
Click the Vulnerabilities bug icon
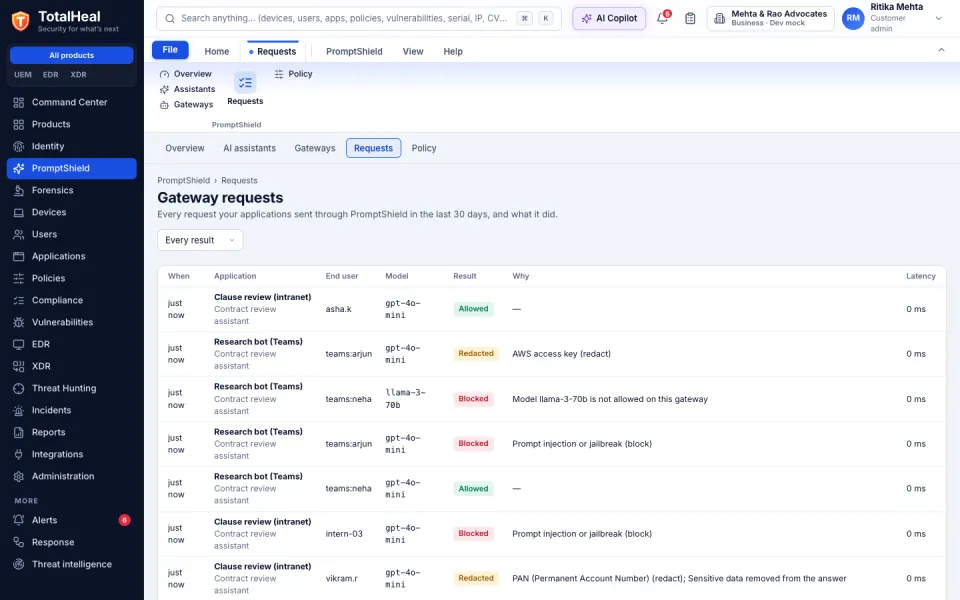19,323
